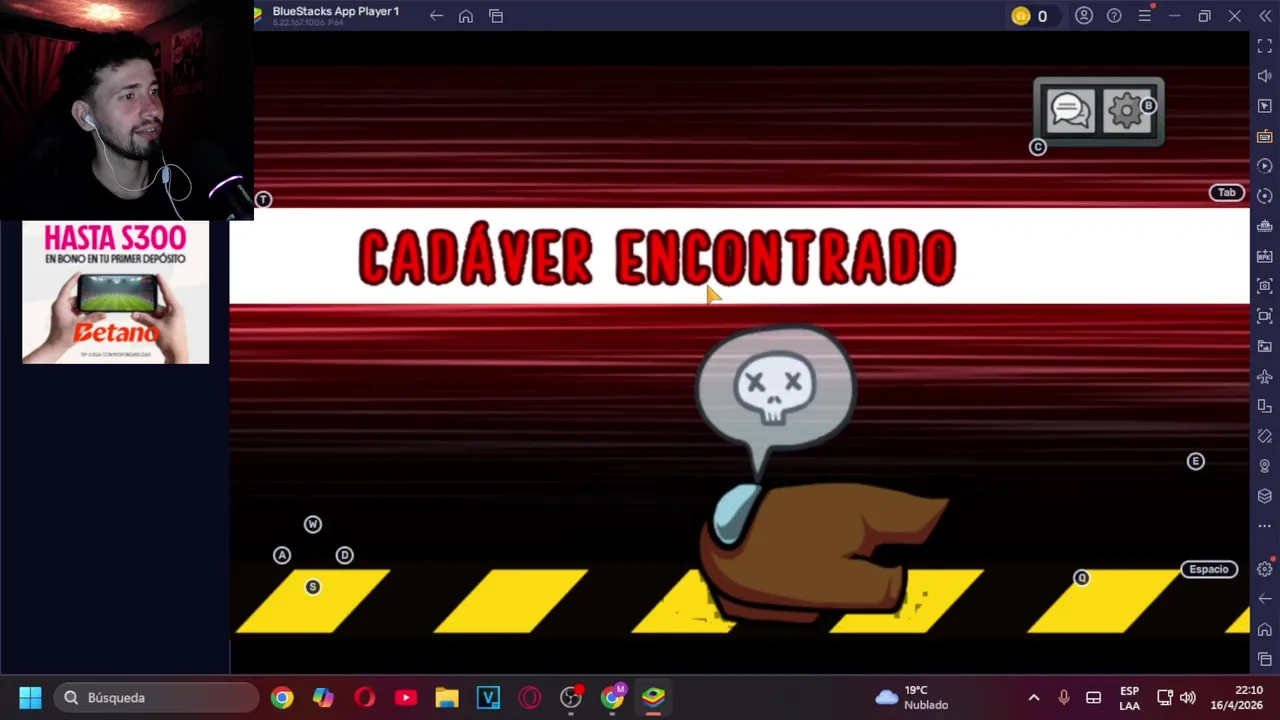Click the Espacio key overlay
The image size is (1280, 720).
click(x=1209, y=569)
